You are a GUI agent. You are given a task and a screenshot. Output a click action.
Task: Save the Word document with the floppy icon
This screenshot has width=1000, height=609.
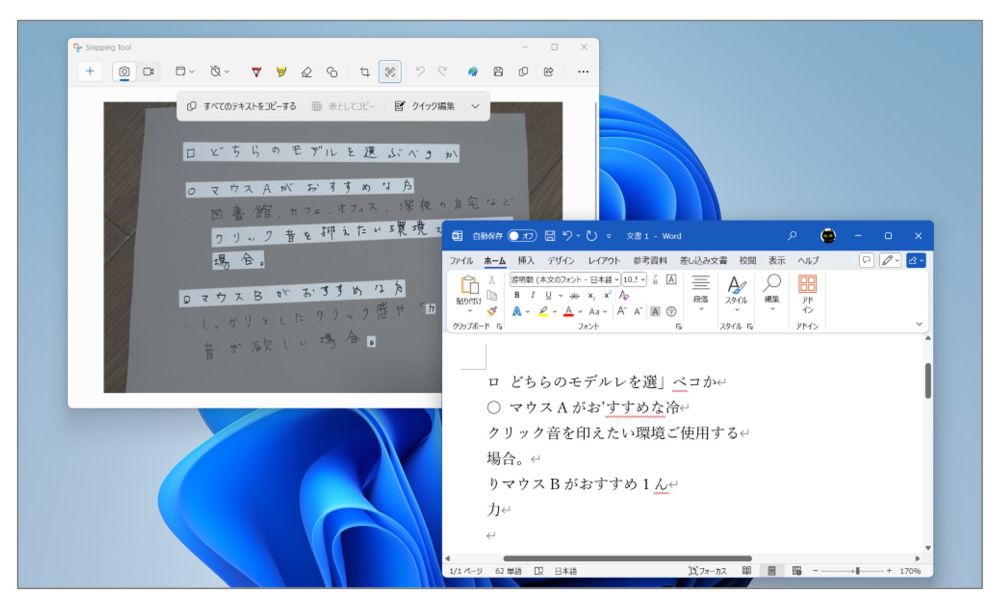pyautogui.click(x=550, y=236)
